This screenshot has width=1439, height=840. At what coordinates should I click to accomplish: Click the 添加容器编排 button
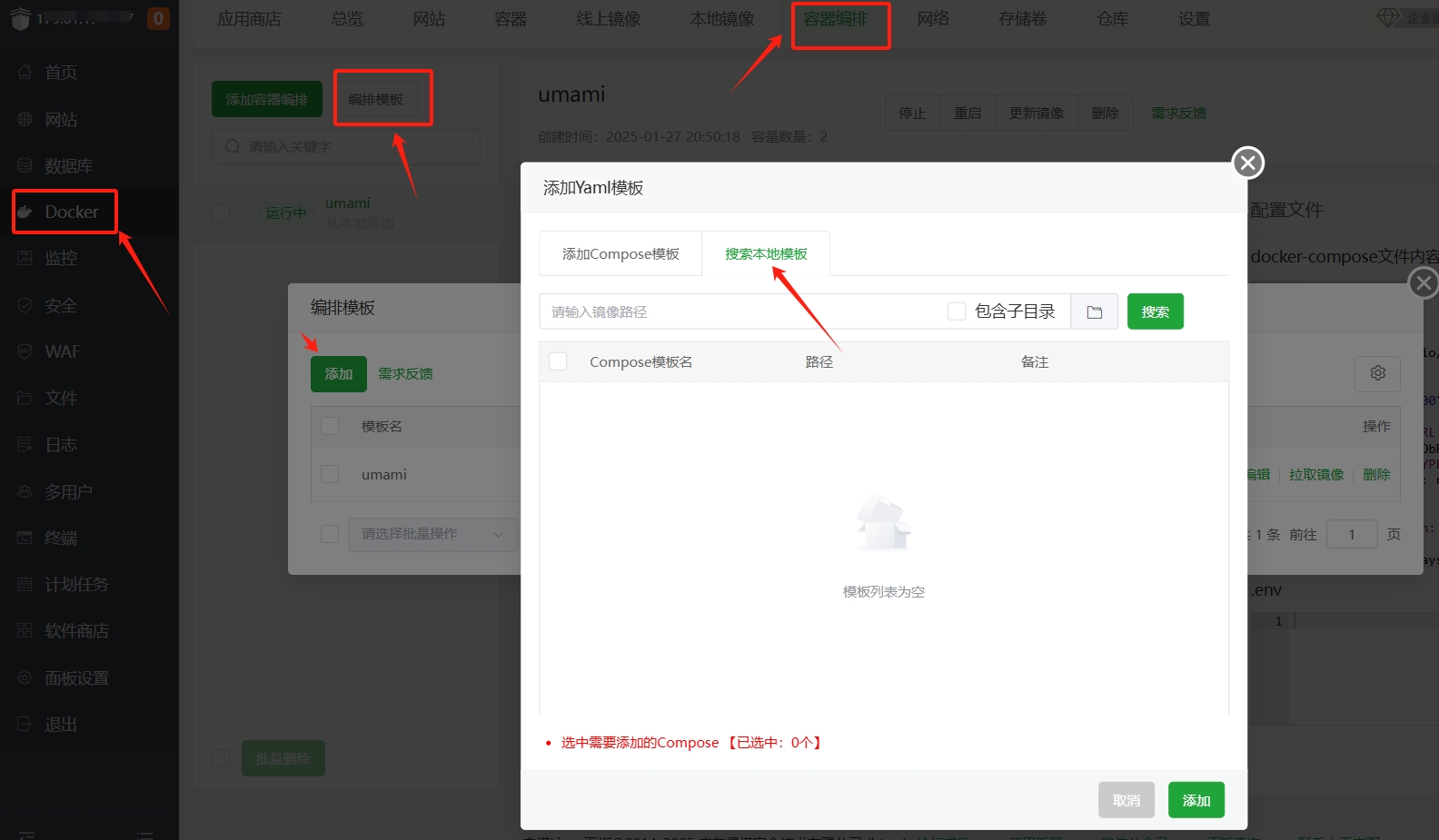pos(267,99)
